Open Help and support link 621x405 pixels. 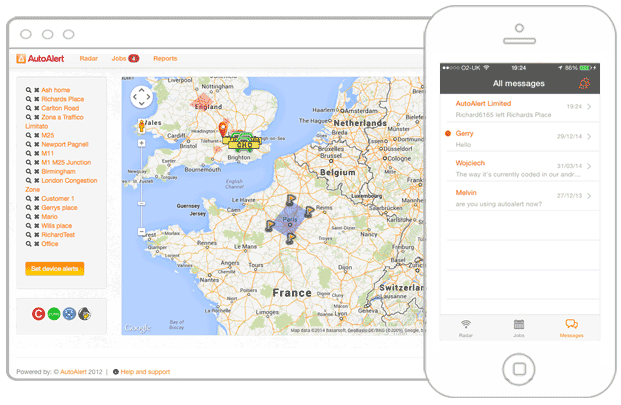pos(145,372)
